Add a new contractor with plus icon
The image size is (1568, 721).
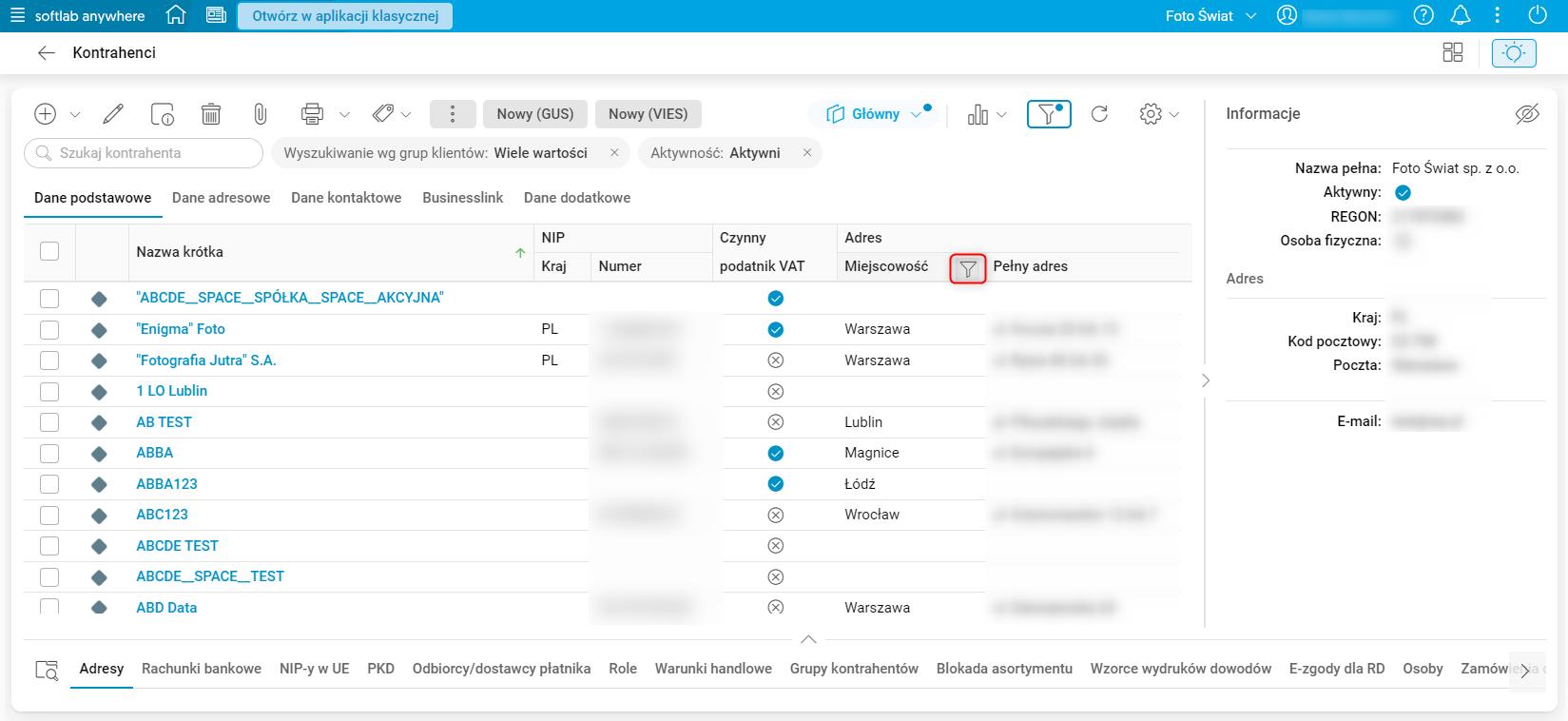[x=45, y=114]
